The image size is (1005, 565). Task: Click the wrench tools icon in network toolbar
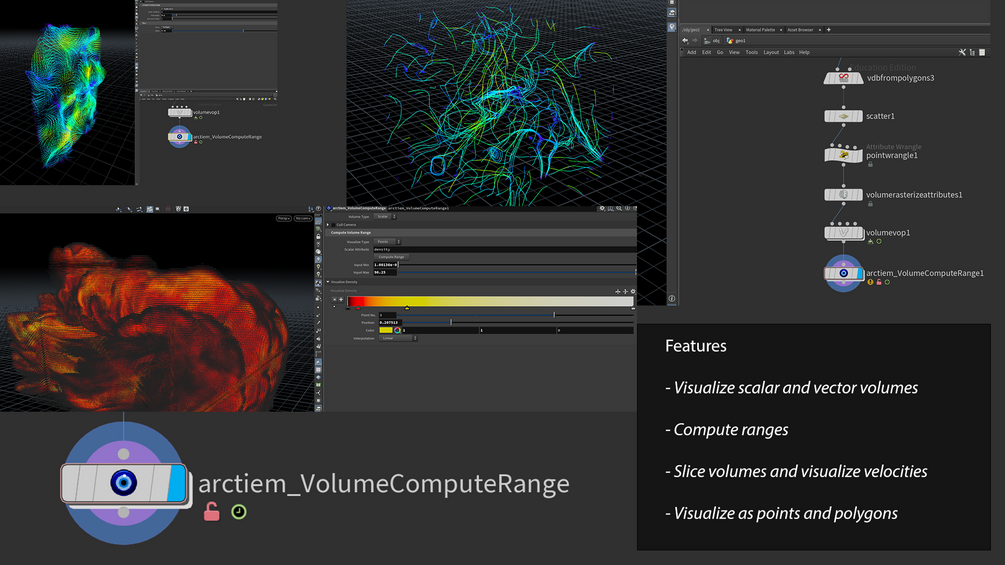tap(962, 53)
